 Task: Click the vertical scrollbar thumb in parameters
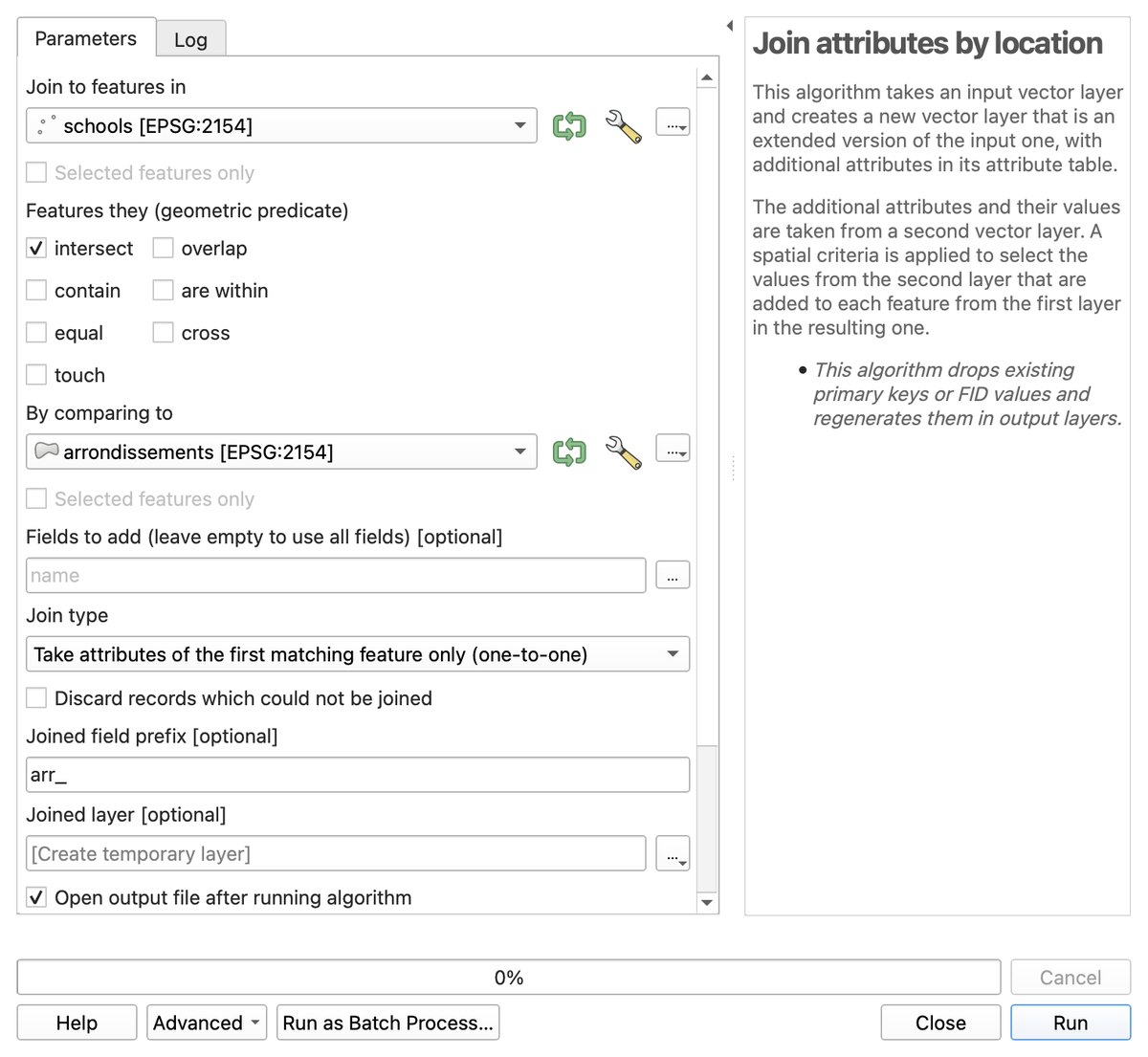pyautogui.click(x=707, y=818)
